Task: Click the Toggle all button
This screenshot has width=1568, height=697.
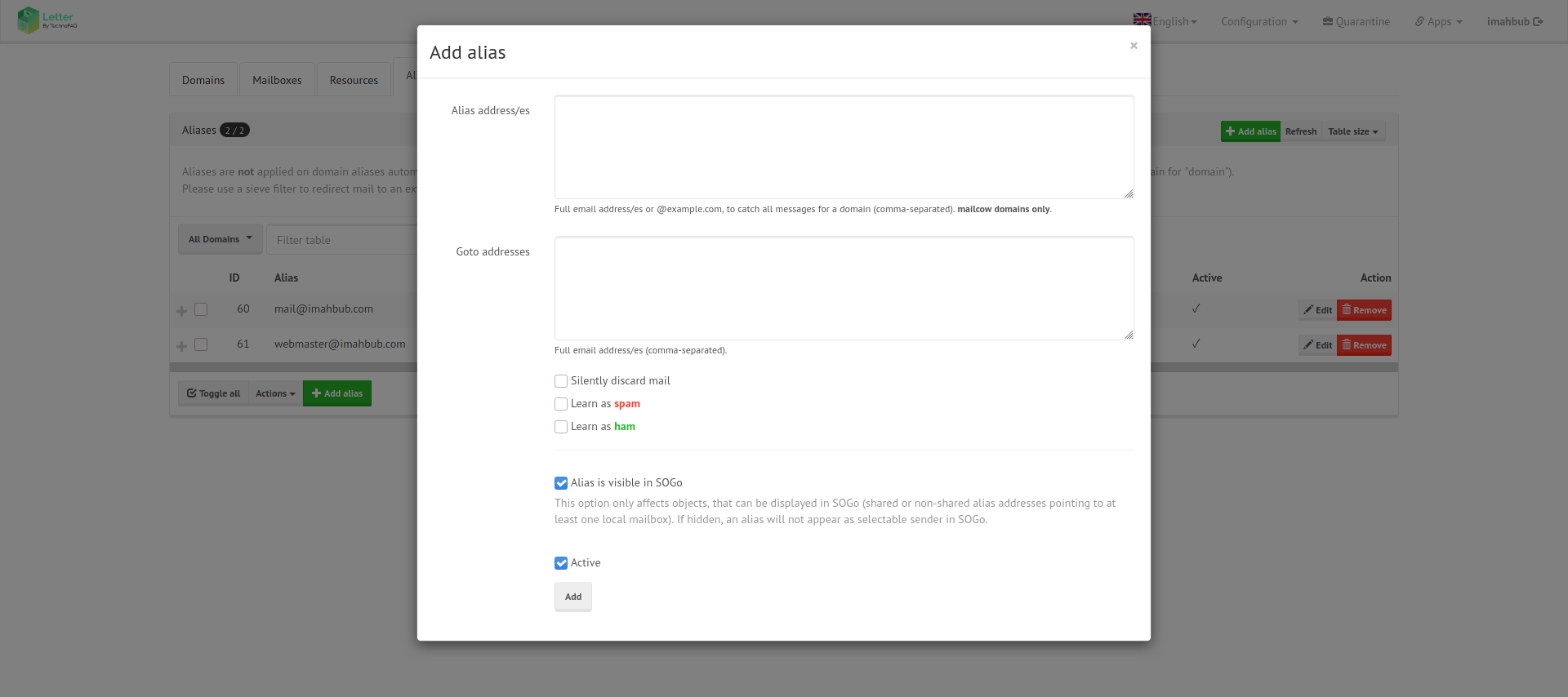Action: click(x=213, y=393)
